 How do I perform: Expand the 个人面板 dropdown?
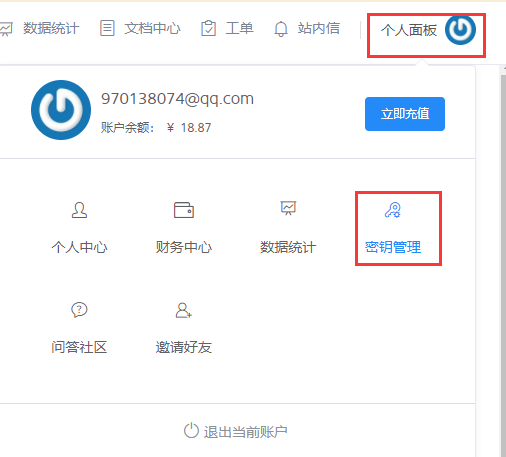tap(426, 35)
